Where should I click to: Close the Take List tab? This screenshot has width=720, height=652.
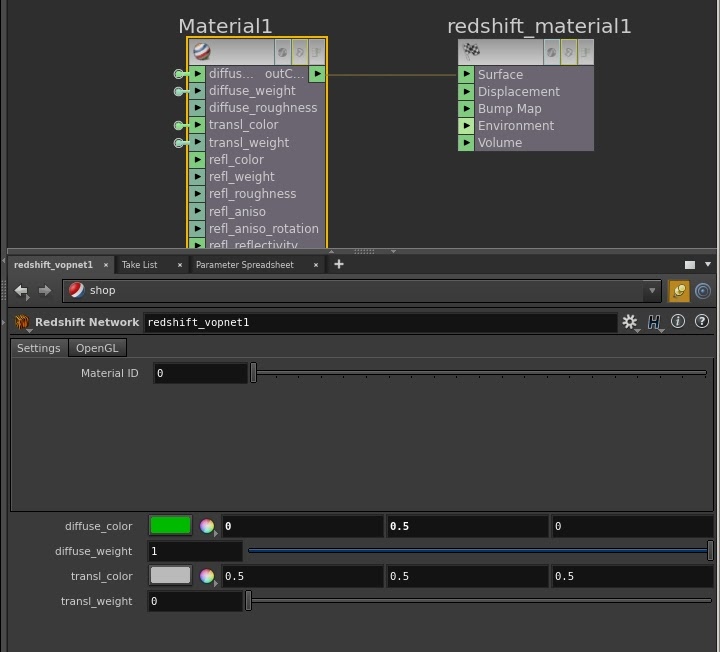(180, 265)
